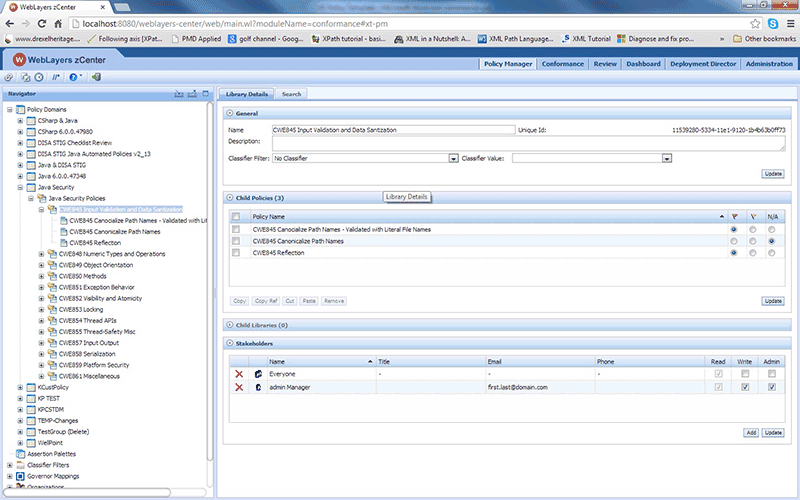Toggle the select-all checkbox in Child Policies header
The width and height of the screenshot is (800, 500).
(236, 217)
